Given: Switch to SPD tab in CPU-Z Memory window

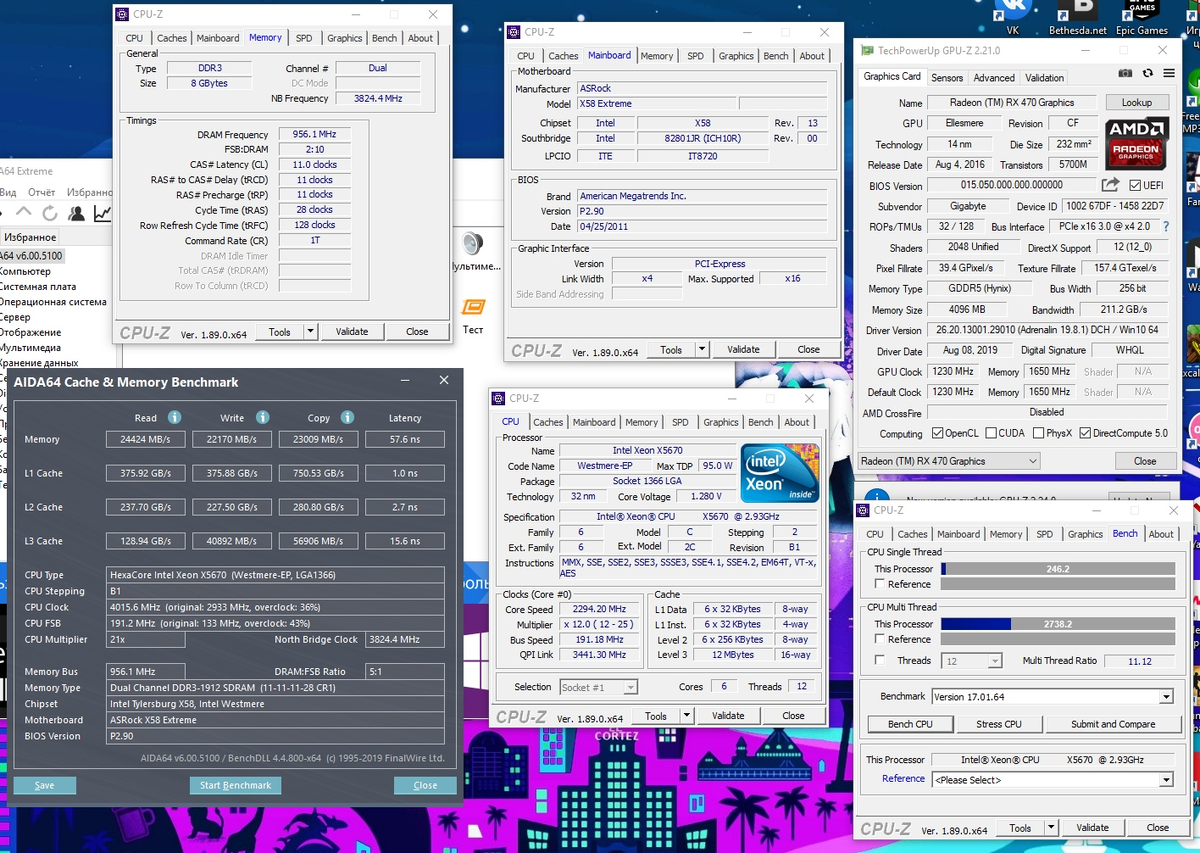Looking at the screenshot, I should pos(304,38).
